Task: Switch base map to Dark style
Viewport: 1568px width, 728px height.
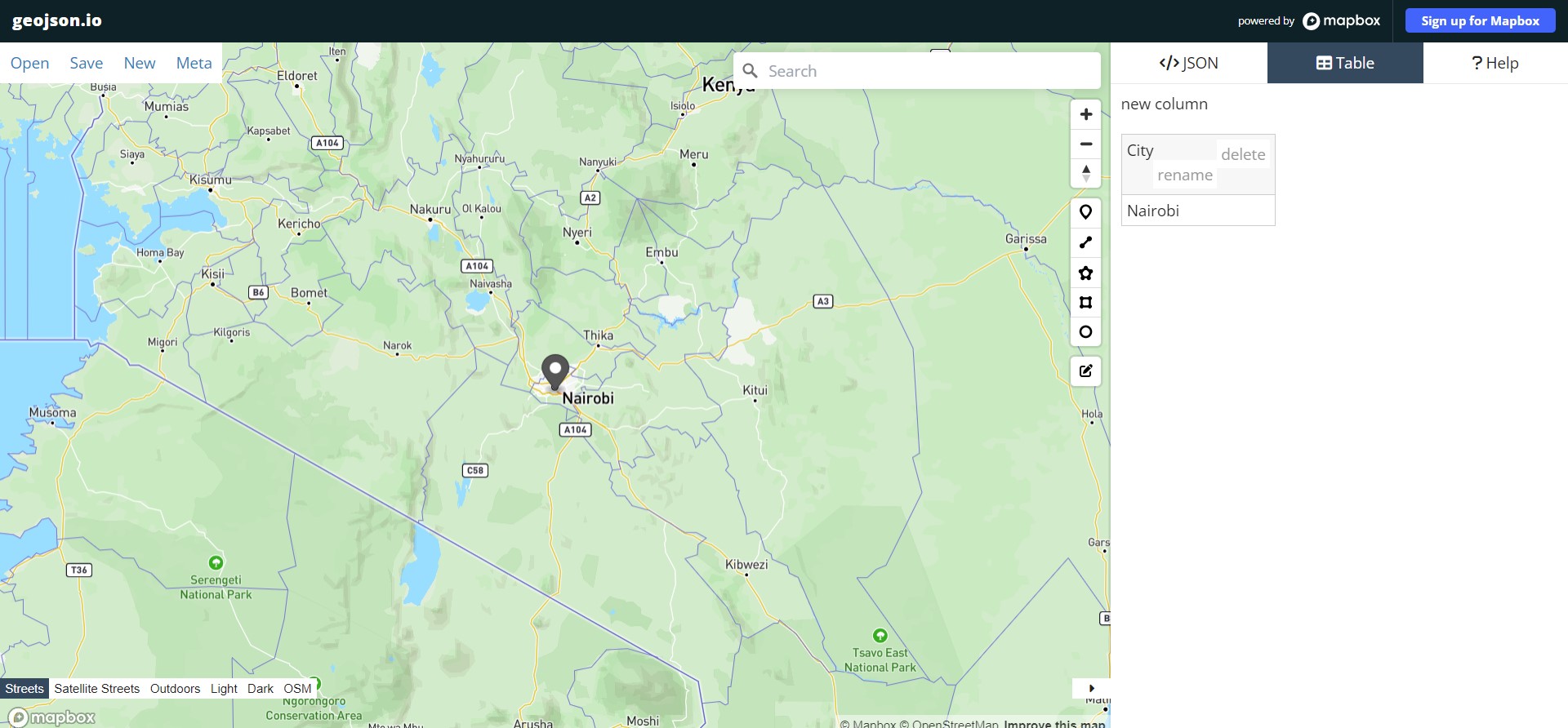Action: tap(260, 689)
